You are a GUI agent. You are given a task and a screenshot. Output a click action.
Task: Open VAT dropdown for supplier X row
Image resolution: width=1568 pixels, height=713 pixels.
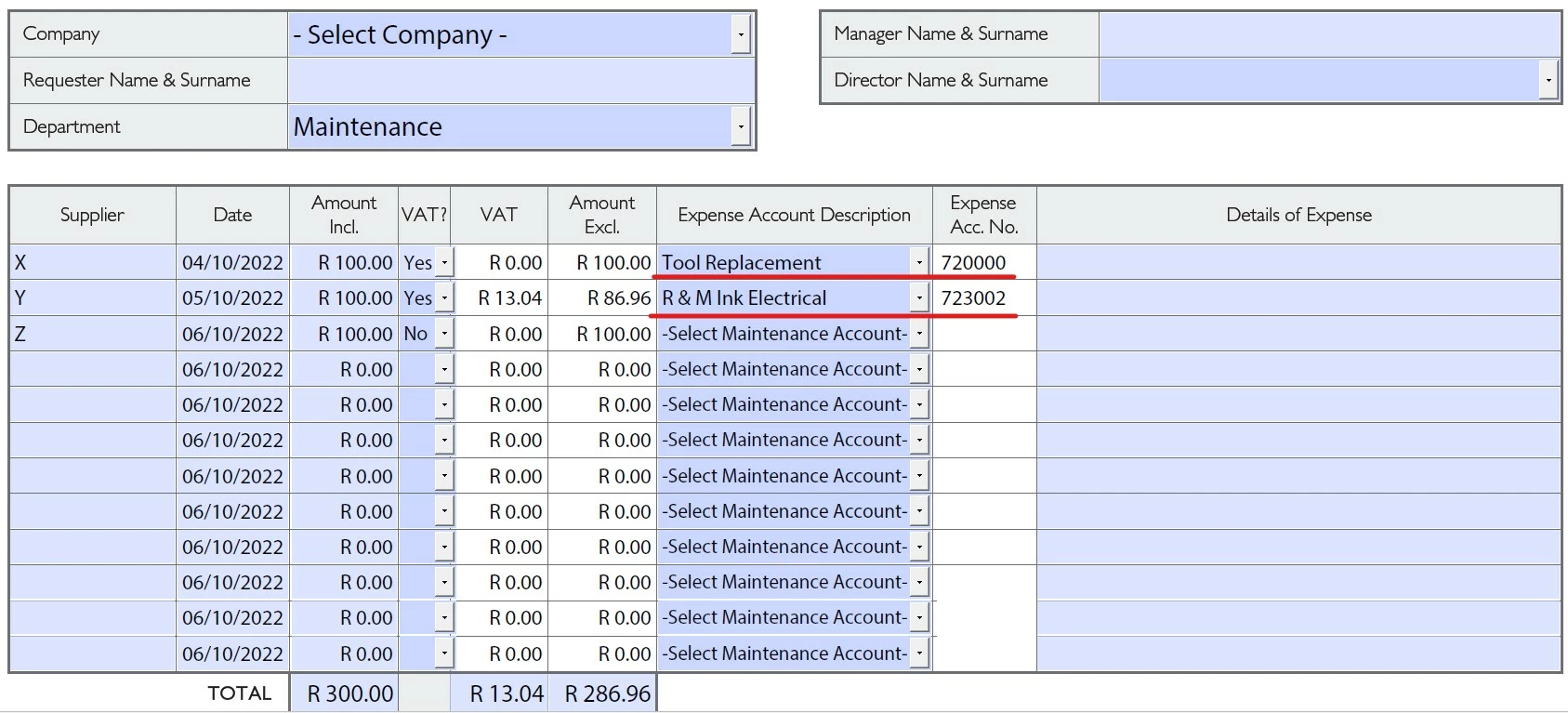click(444, 263)
